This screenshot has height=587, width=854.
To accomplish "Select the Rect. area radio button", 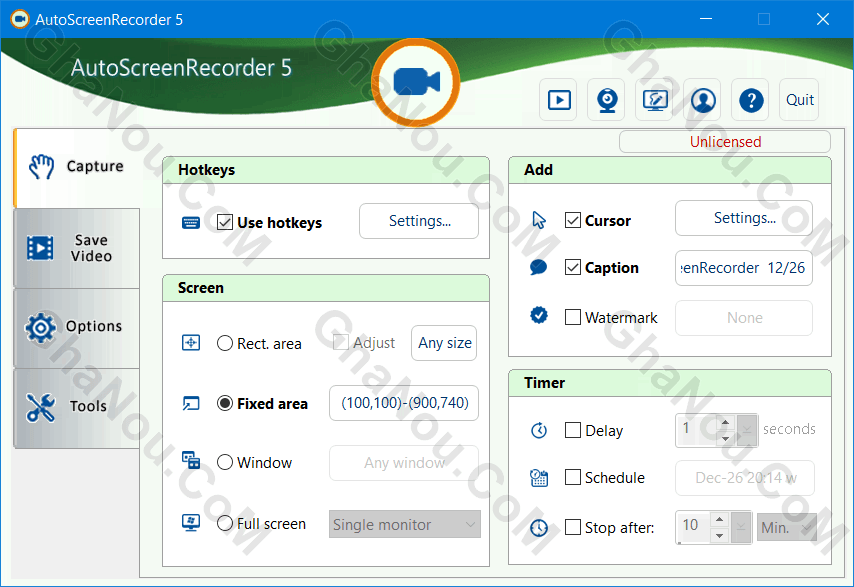I will click(224, 343).
